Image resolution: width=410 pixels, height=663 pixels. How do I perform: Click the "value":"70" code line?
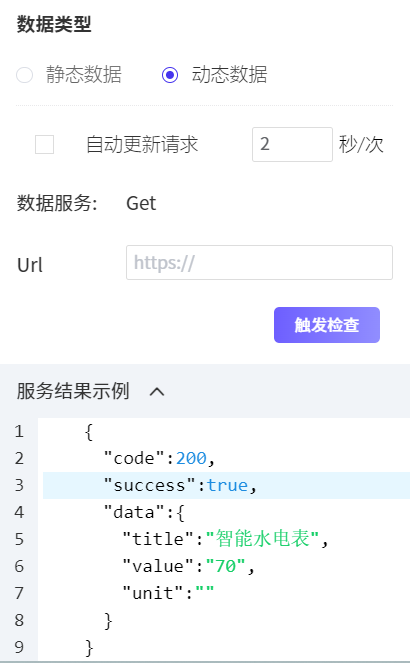coord(189,566)
